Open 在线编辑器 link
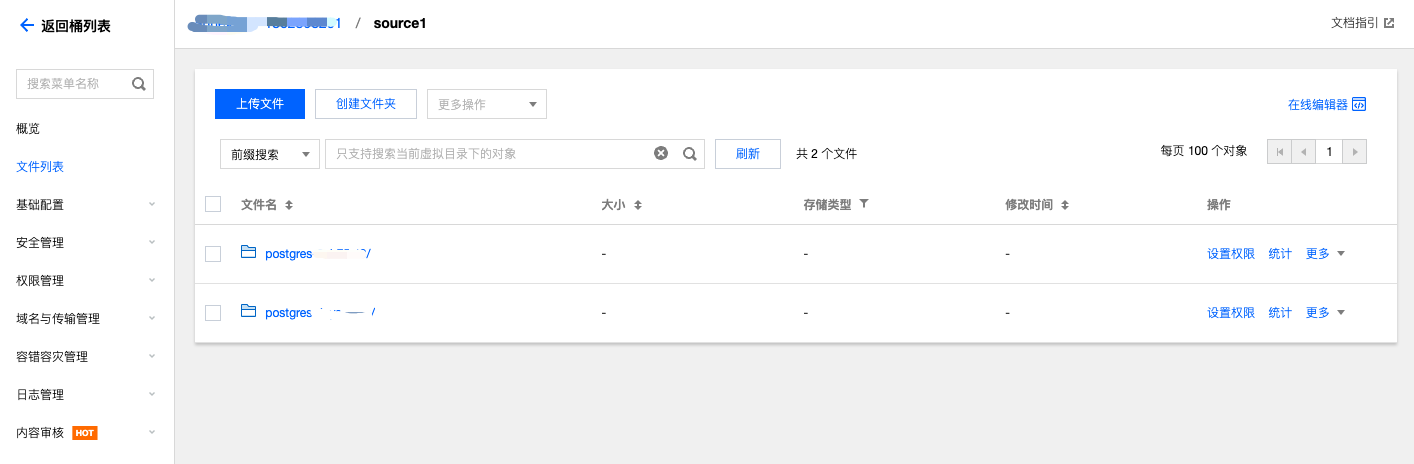 (1317, 104)
